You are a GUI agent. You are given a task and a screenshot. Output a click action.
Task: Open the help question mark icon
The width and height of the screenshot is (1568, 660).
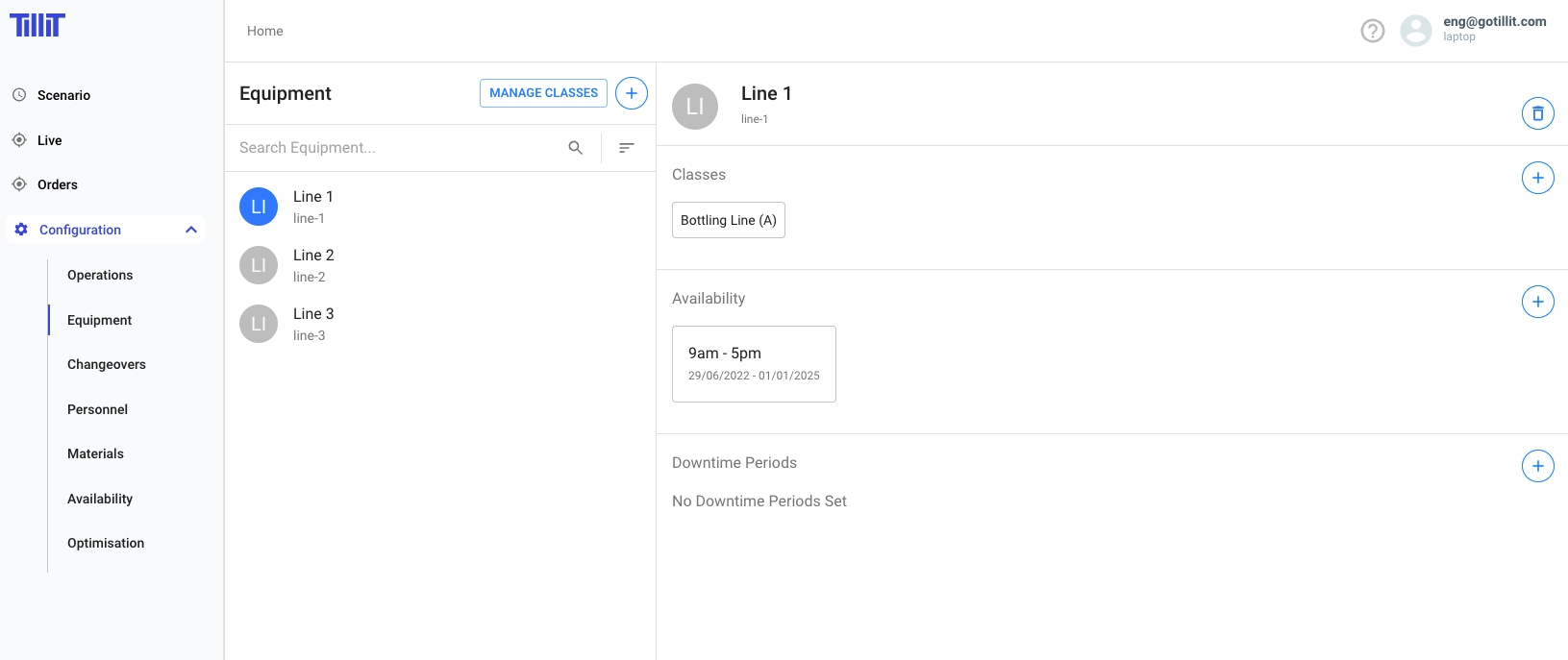point(1372,31)
